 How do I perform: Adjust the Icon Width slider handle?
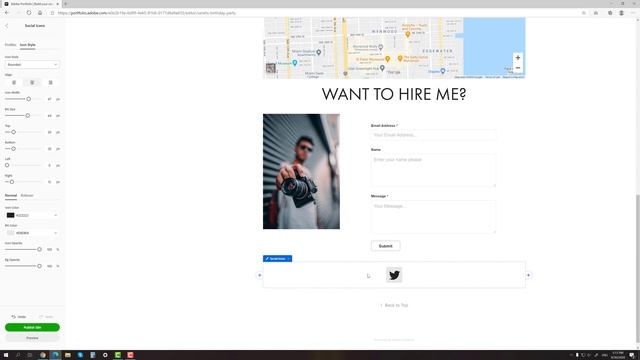(29, 99)
